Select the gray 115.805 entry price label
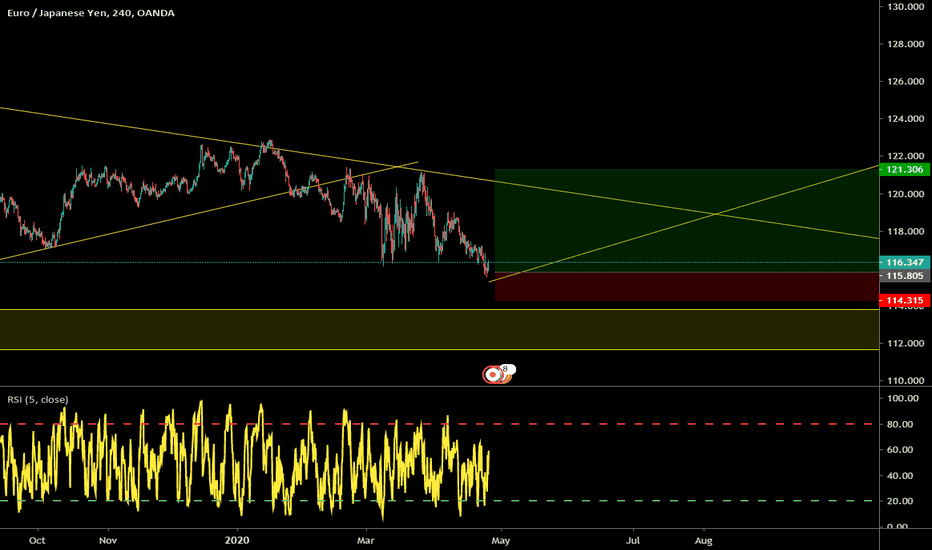 [x=905, y=276]
